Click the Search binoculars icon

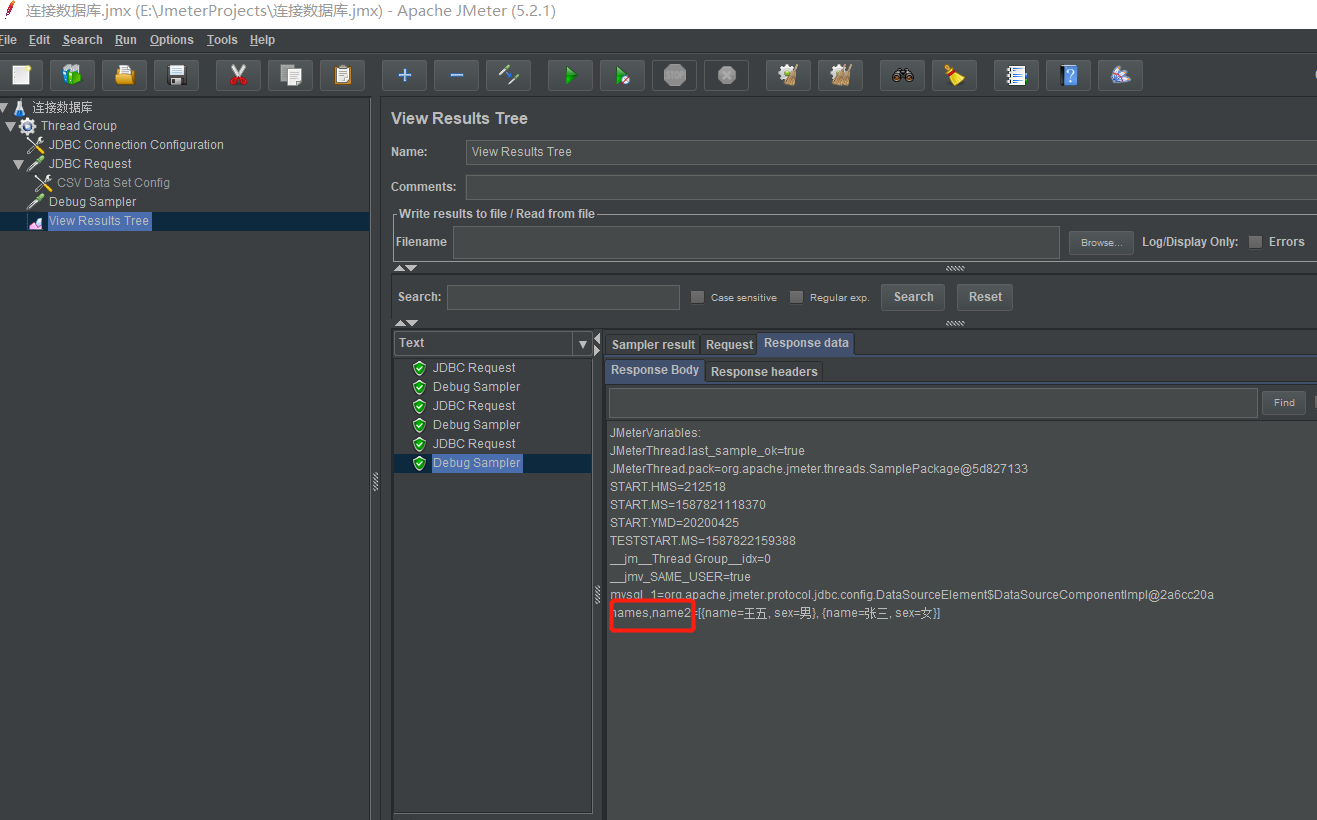(902, 75)
